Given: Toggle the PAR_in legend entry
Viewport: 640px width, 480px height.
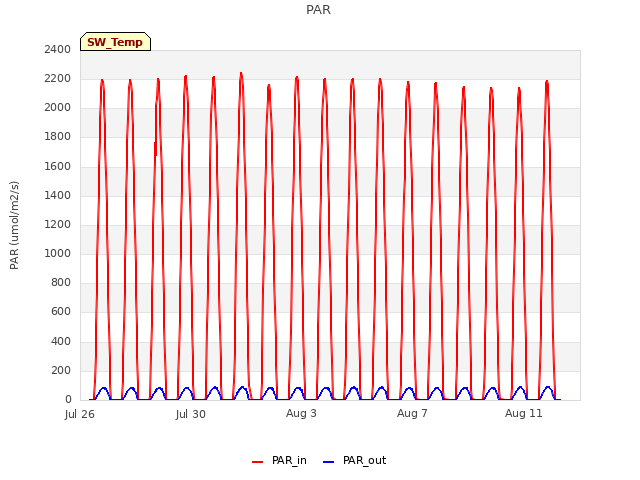Looking at the screenshot, I should (279, 460).
